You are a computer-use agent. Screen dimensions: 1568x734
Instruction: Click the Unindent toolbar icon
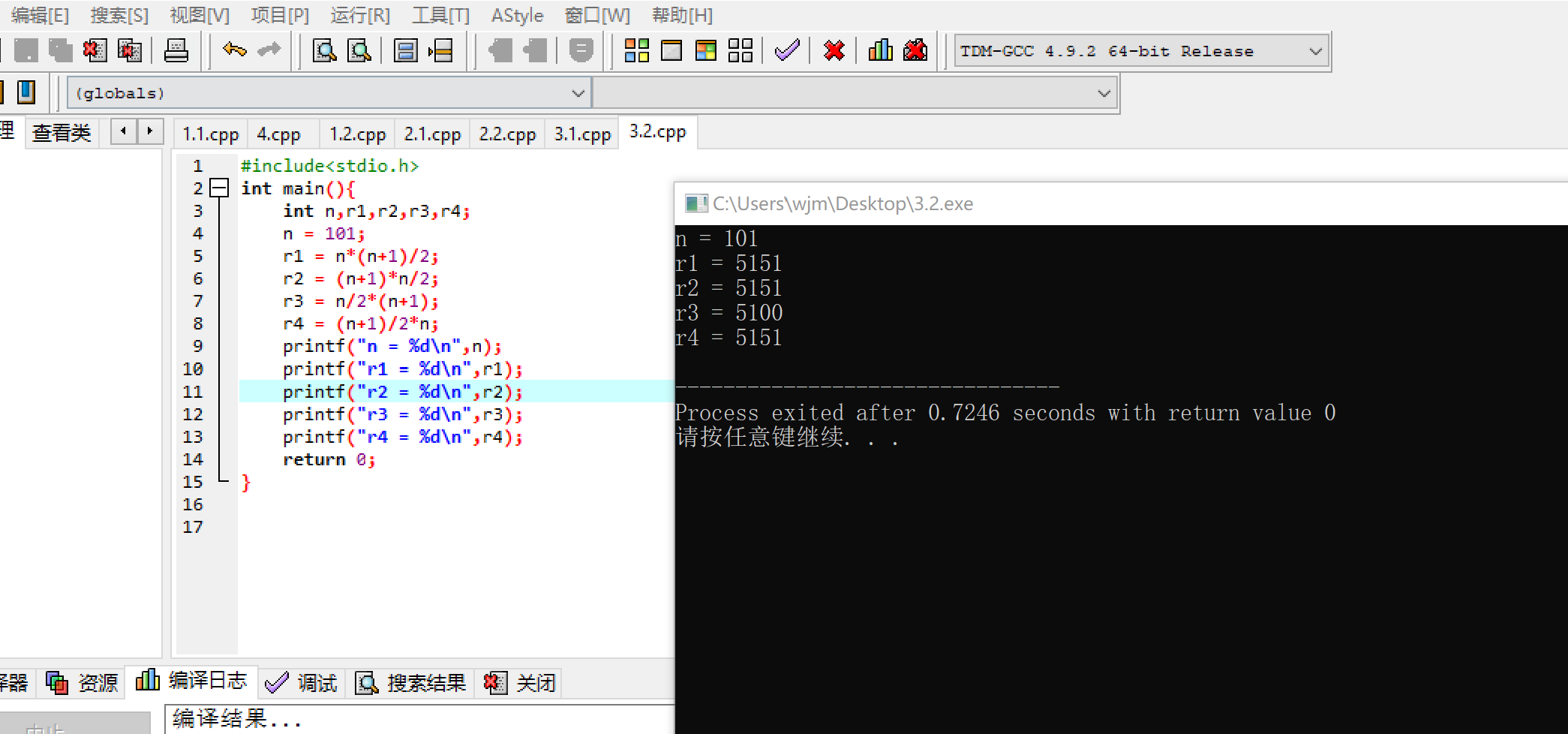point(535,51)
